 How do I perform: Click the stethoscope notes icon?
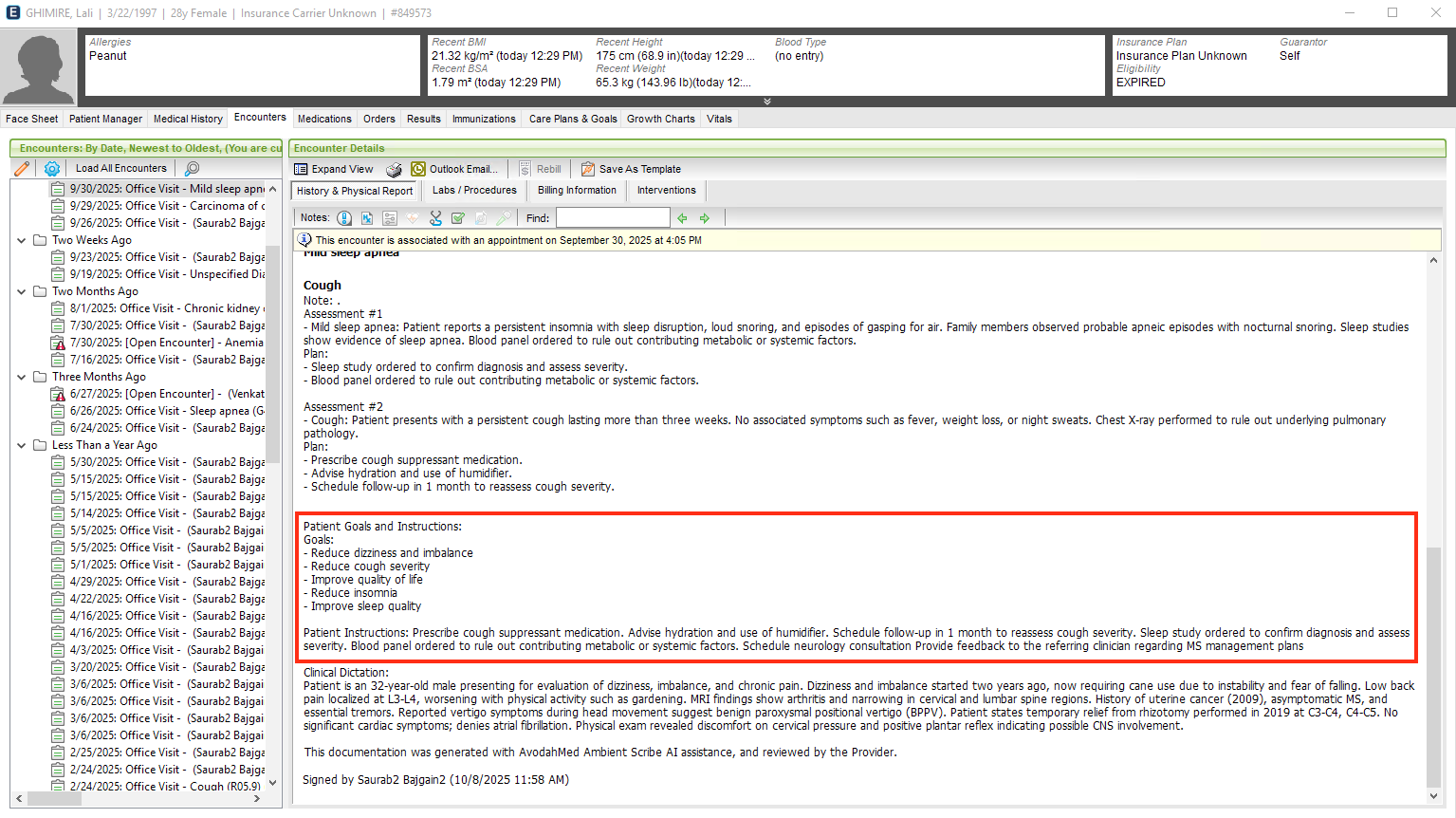tap(435, 218)
